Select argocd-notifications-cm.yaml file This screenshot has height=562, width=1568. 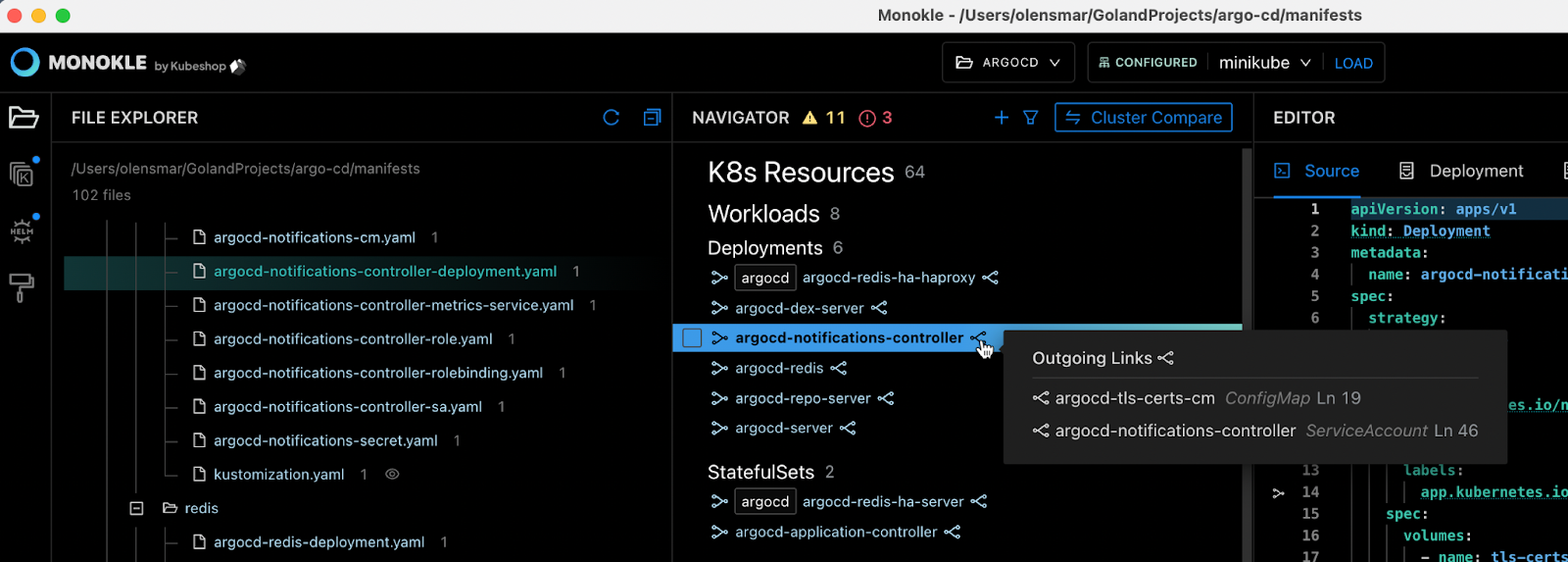315,237
